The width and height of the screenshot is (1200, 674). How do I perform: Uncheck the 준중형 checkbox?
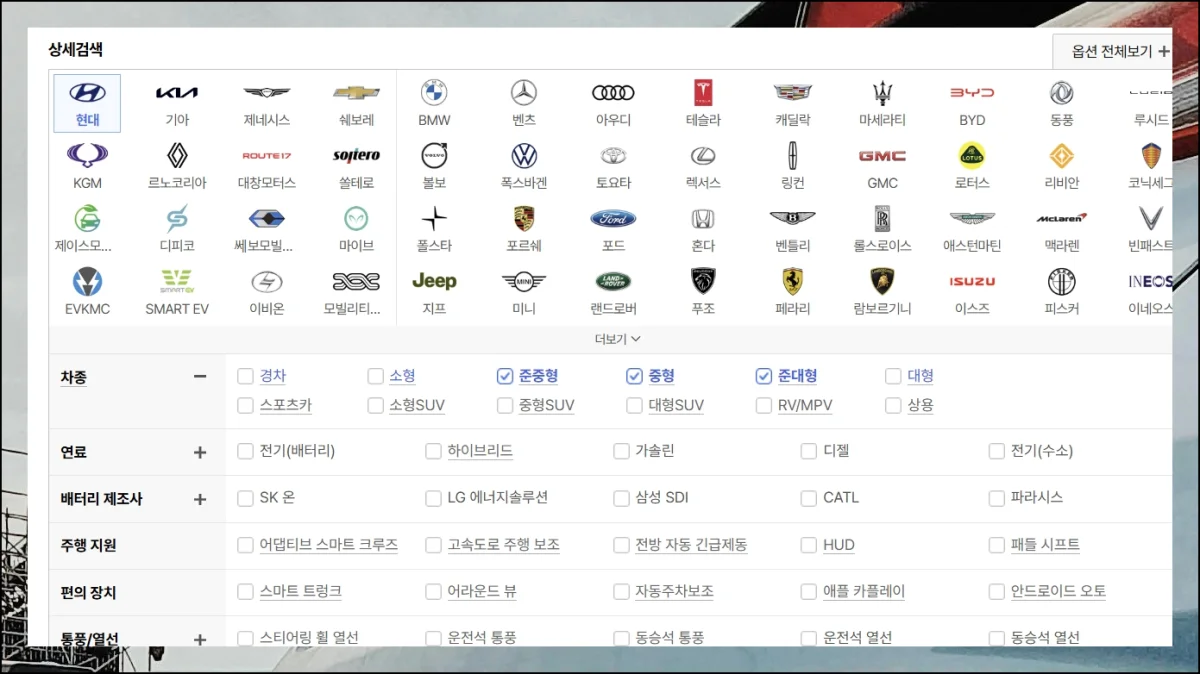click(505, 376)
